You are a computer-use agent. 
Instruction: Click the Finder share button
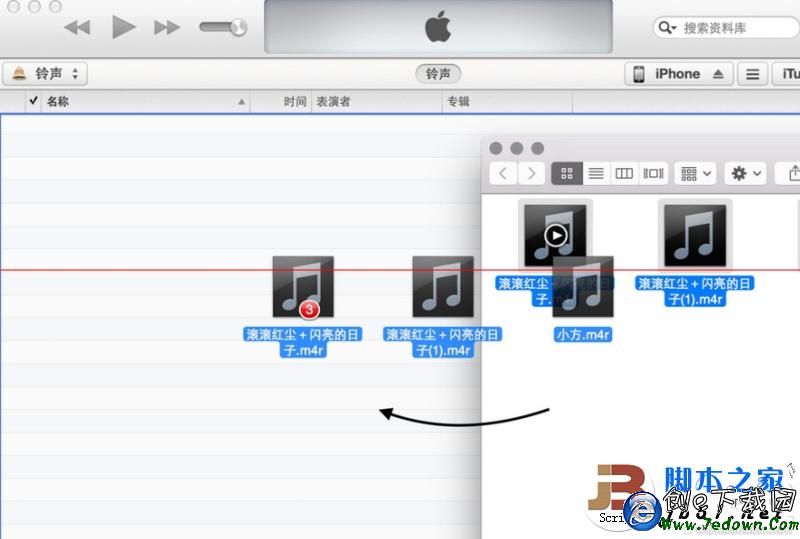click(790, 174)
